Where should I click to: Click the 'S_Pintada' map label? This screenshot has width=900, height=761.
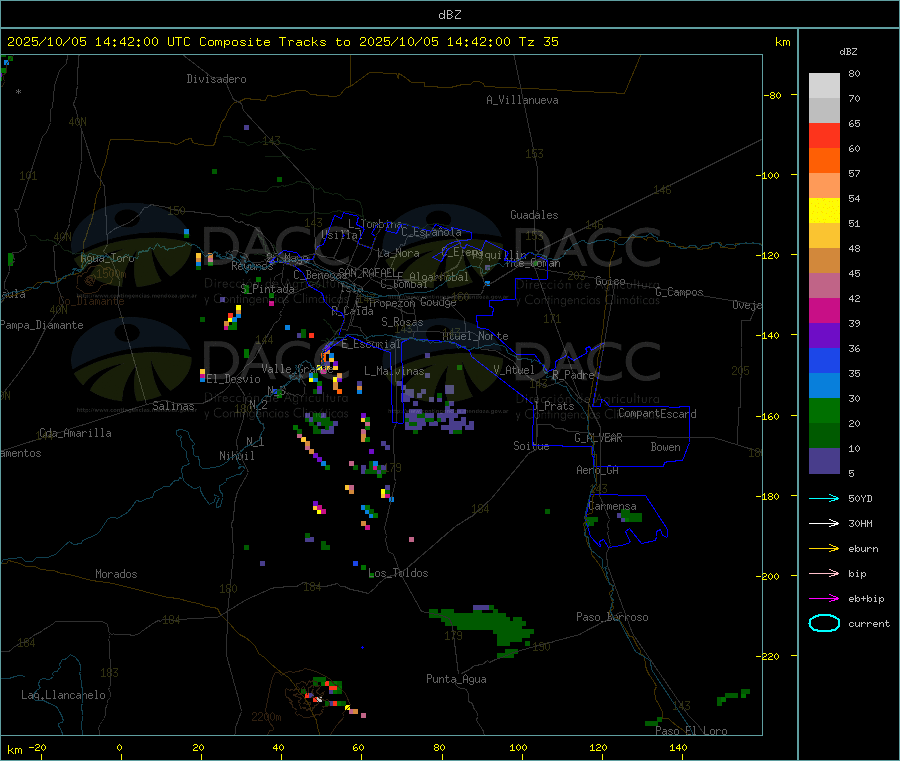click(267, 289)
